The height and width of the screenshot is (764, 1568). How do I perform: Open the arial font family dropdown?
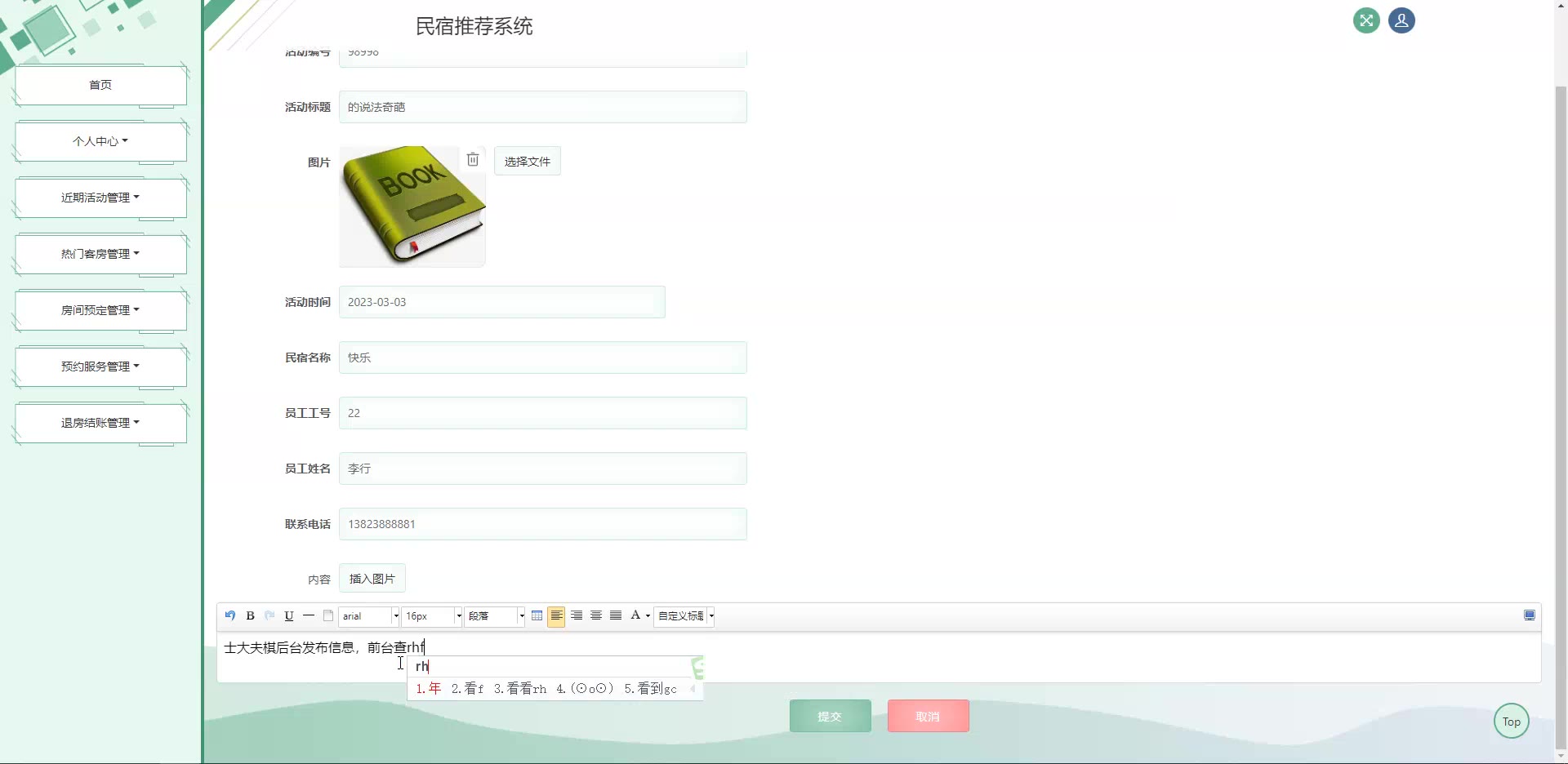(x=369, y=616)
